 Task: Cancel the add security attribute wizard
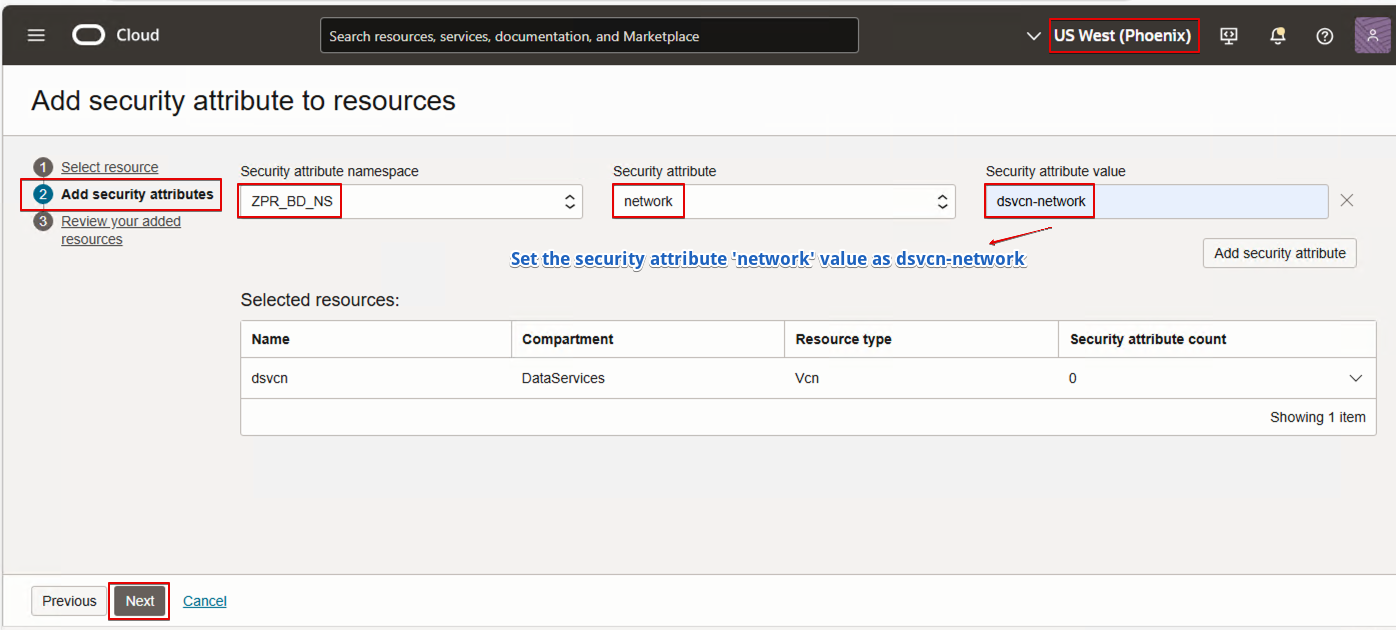pyautogui.click(x=205, y=601)
